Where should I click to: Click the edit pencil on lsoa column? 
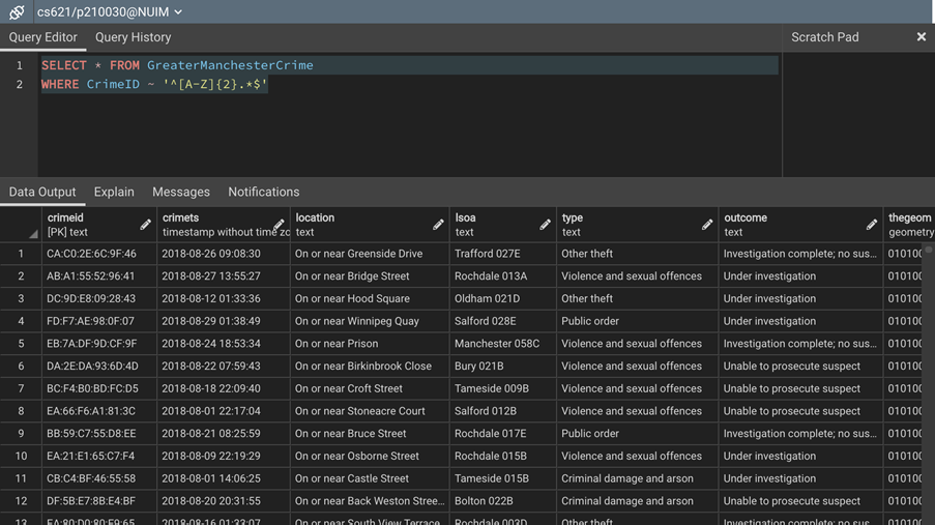point(545,225)
